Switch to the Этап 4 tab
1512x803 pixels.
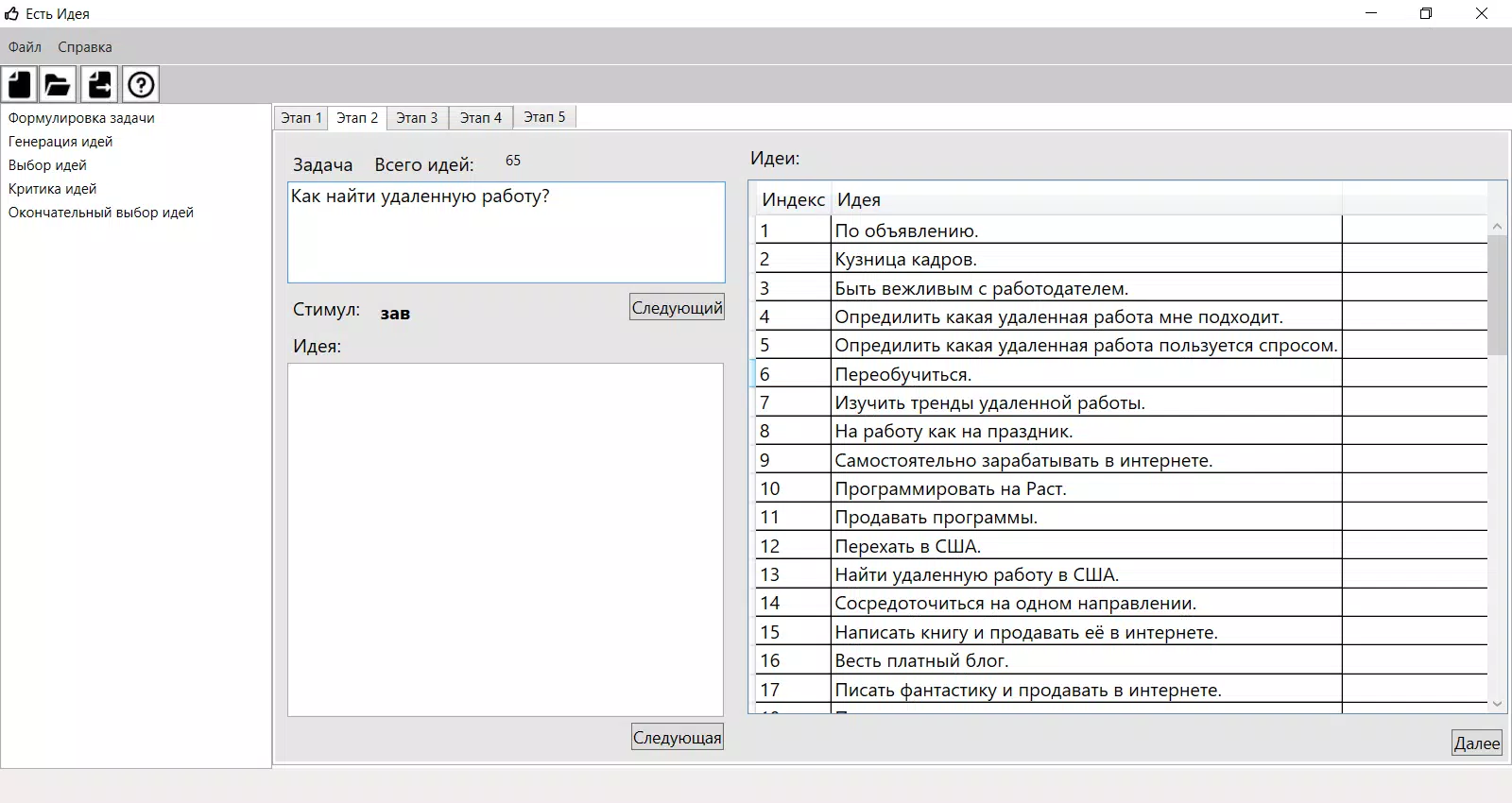481,117
